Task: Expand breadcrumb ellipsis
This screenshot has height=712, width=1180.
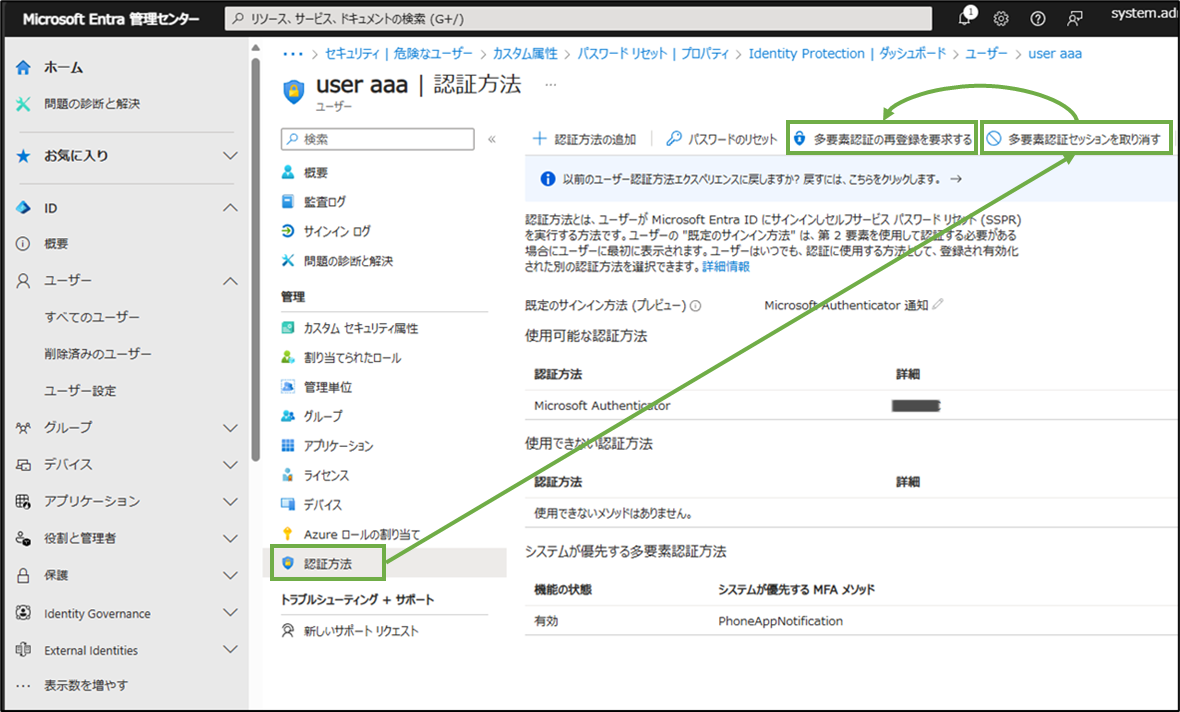Action: [x=293, y=53]
